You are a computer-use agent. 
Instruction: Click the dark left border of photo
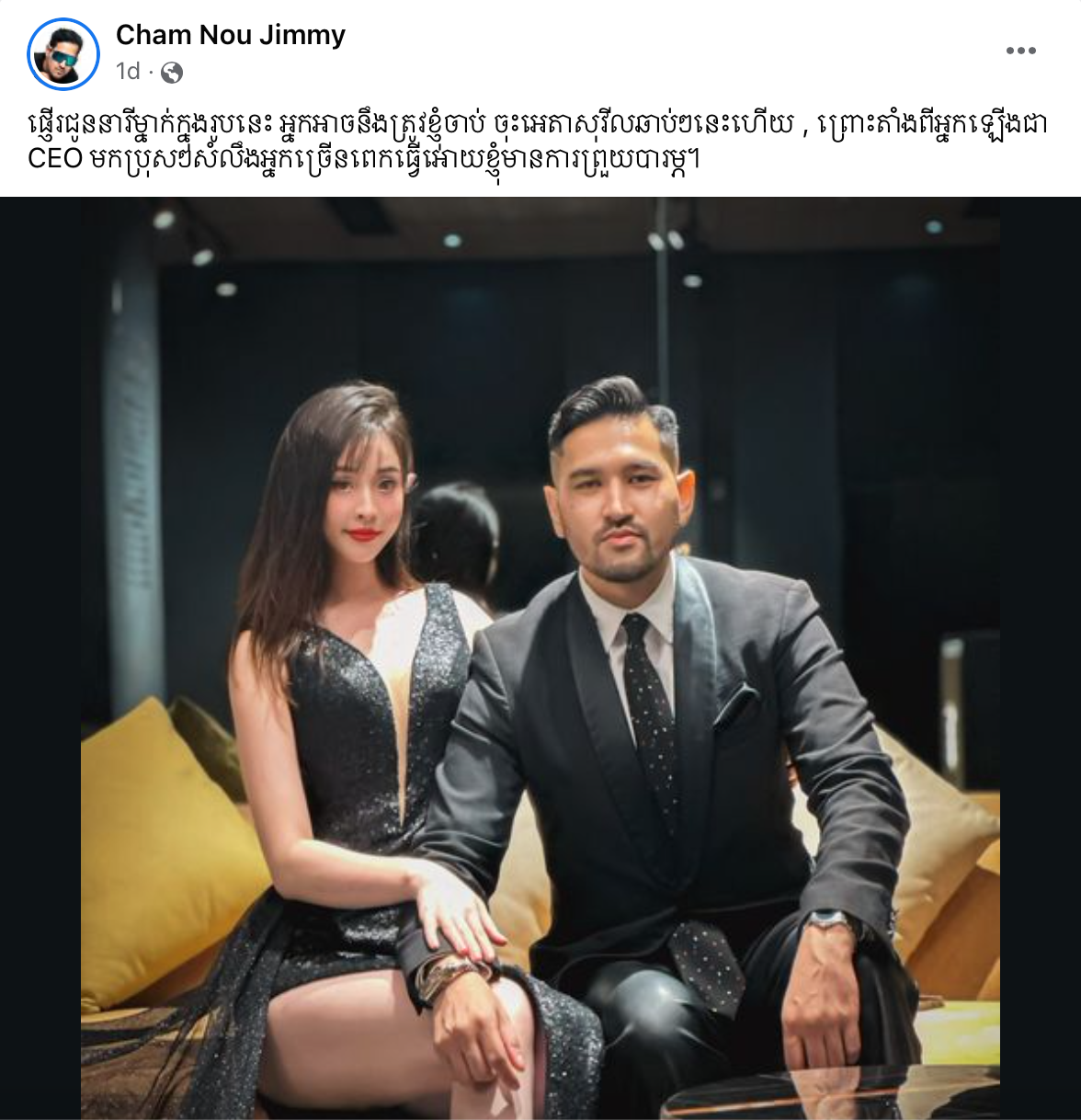click(40, 658)
